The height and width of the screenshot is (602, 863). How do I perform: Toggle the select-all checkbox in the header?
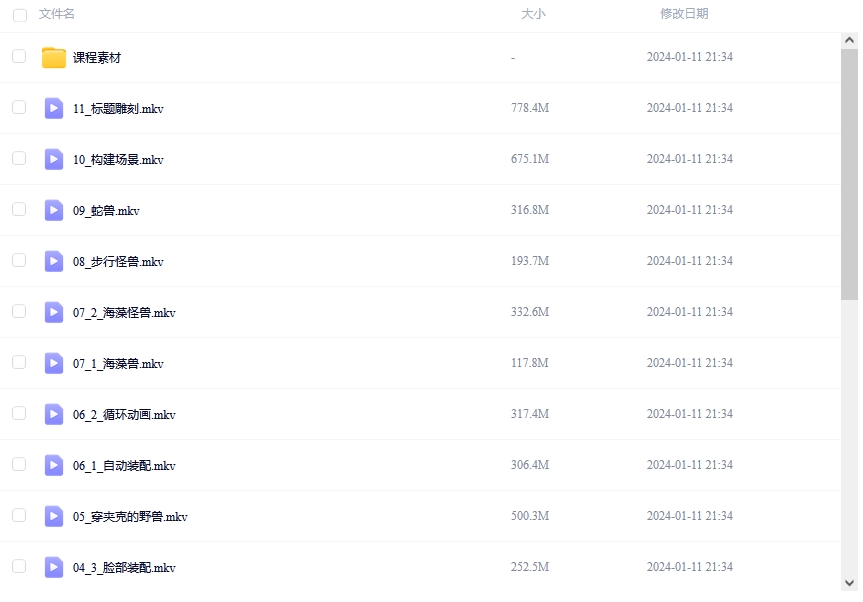tap(19, 15)
